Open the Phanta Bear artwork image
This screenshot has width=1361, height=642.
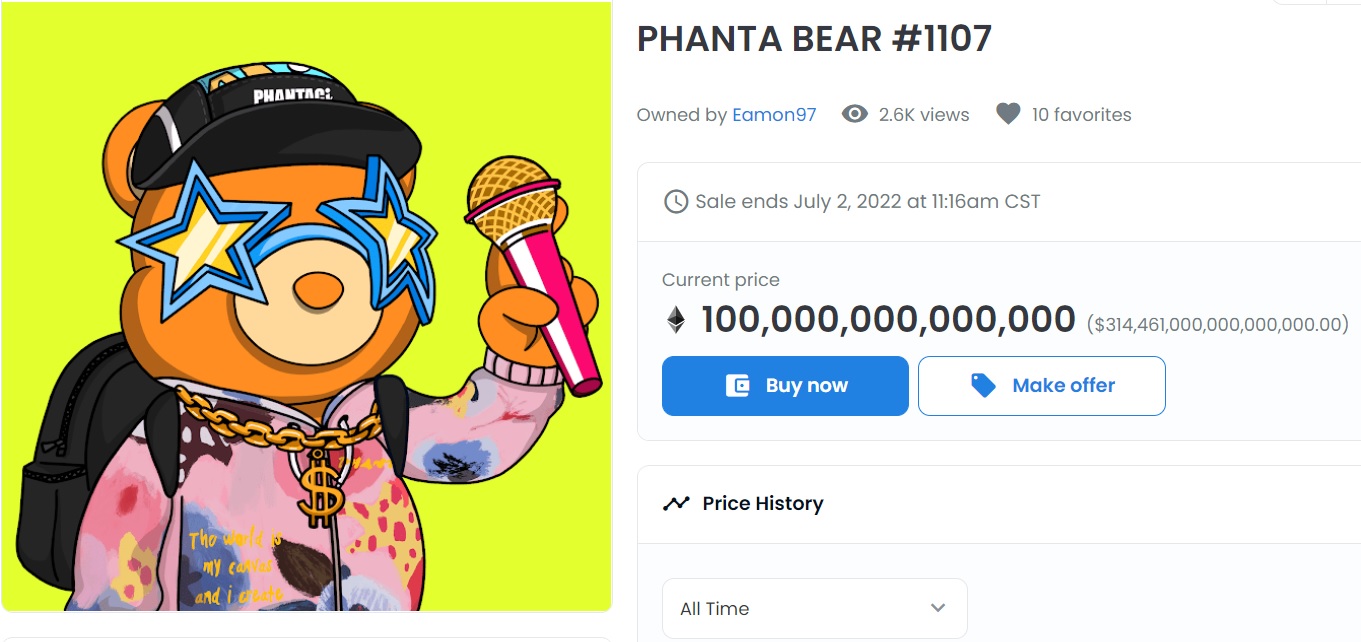[306, 306]
